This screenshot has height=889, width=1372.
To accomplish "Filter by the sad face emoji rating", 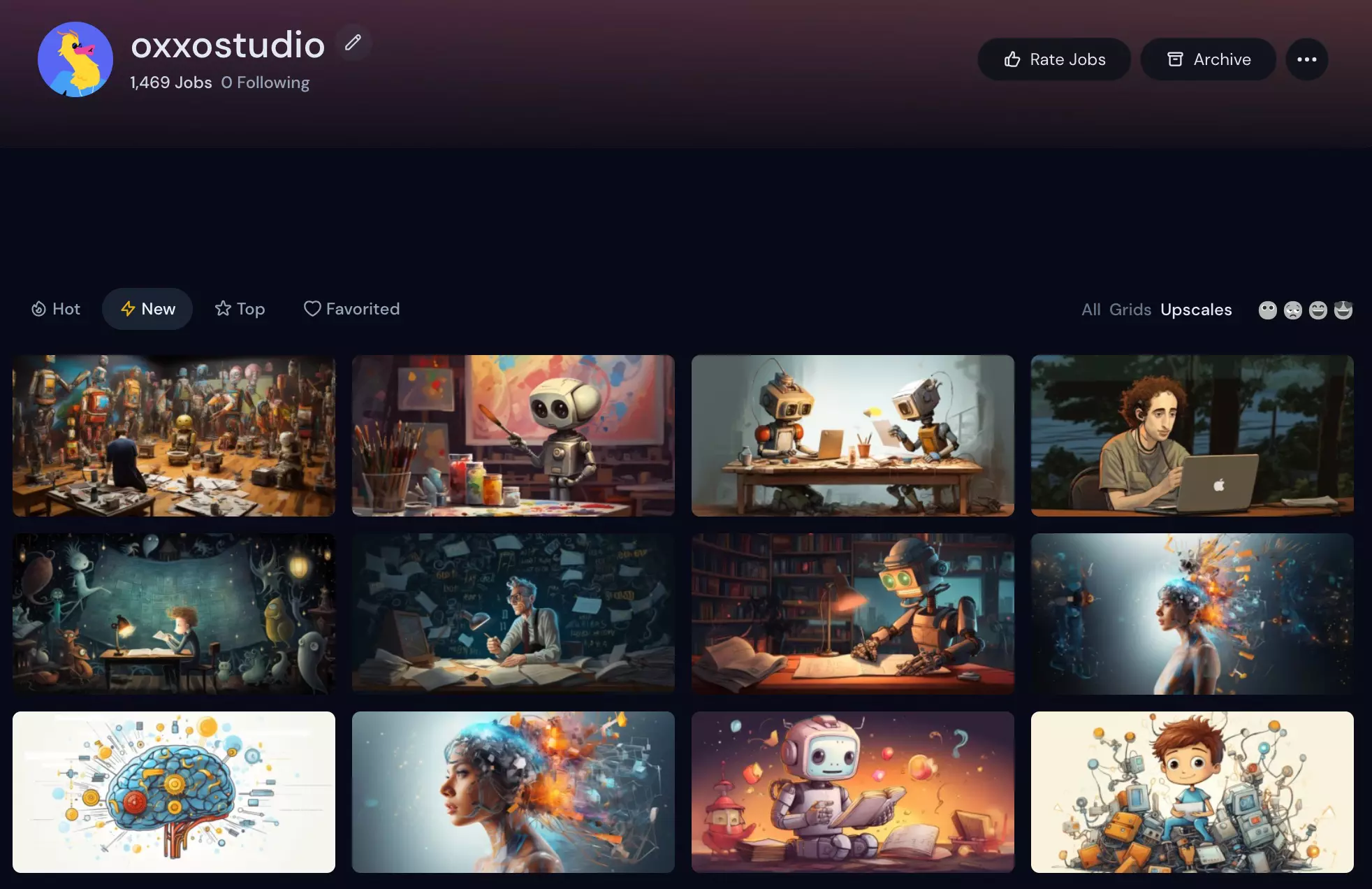I will [1292, 310].
